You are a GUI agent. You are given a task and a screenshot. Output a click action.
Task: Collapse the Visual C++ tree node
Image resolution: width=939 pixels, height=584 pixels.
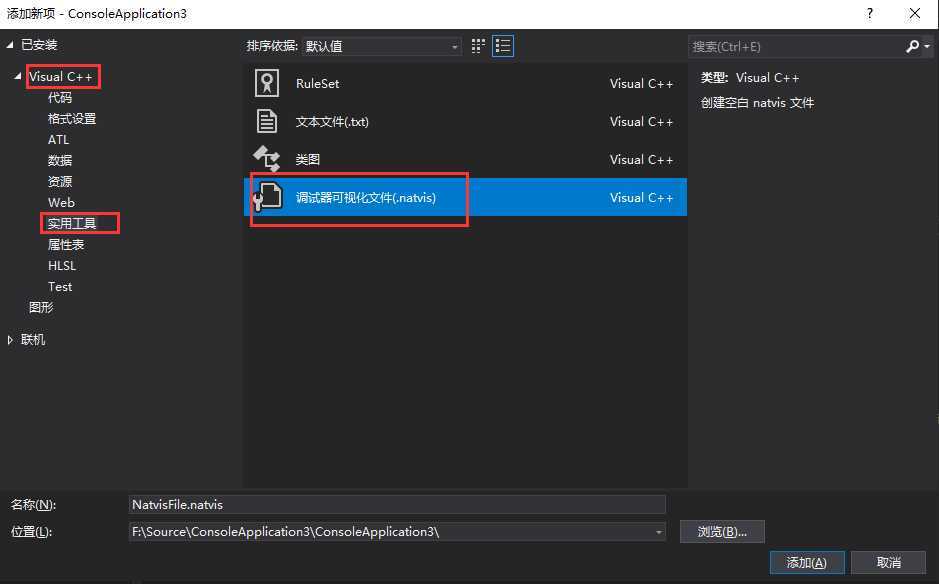point(17,76)
